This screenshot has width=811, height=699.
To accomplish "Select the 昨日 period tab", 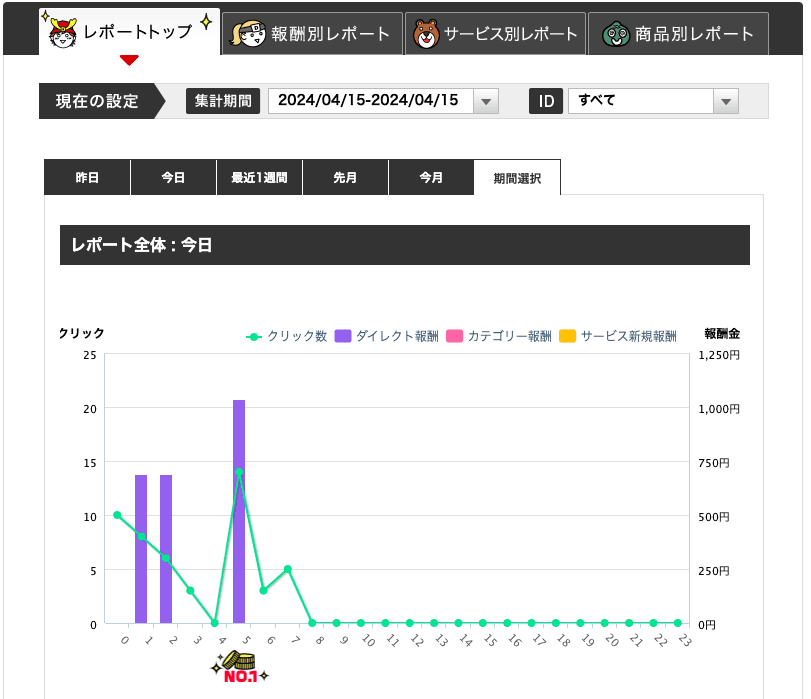I will (x=87, y=178).
